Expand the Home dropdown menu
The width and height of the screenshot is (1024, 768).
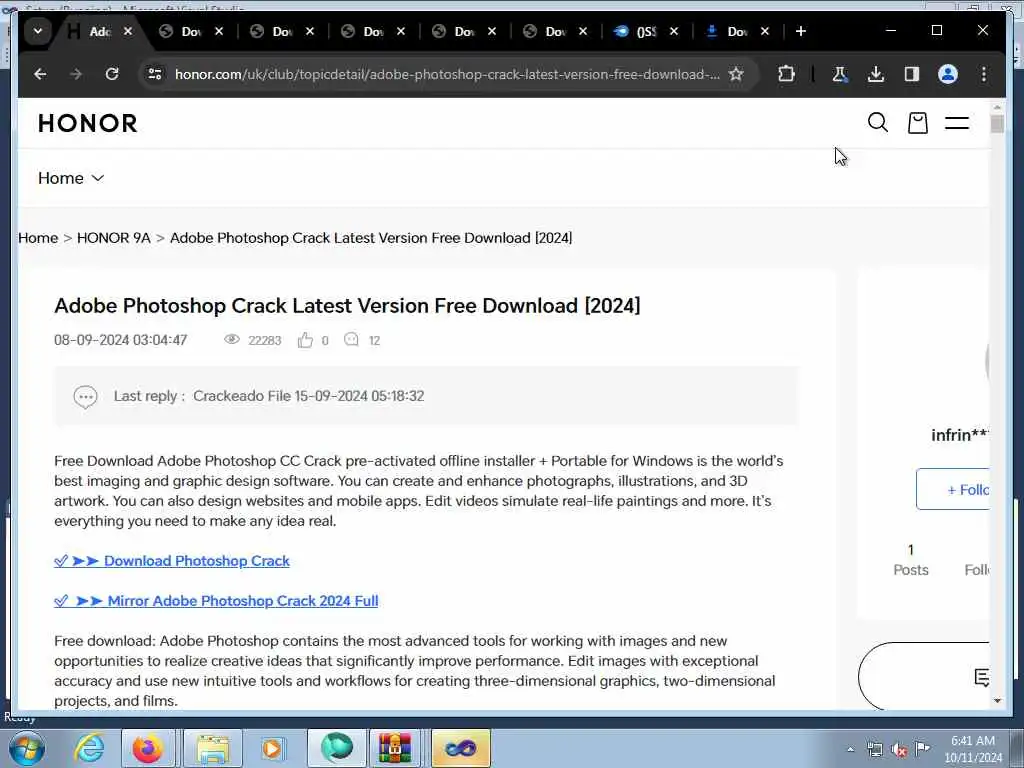click(x=71, y=178)
